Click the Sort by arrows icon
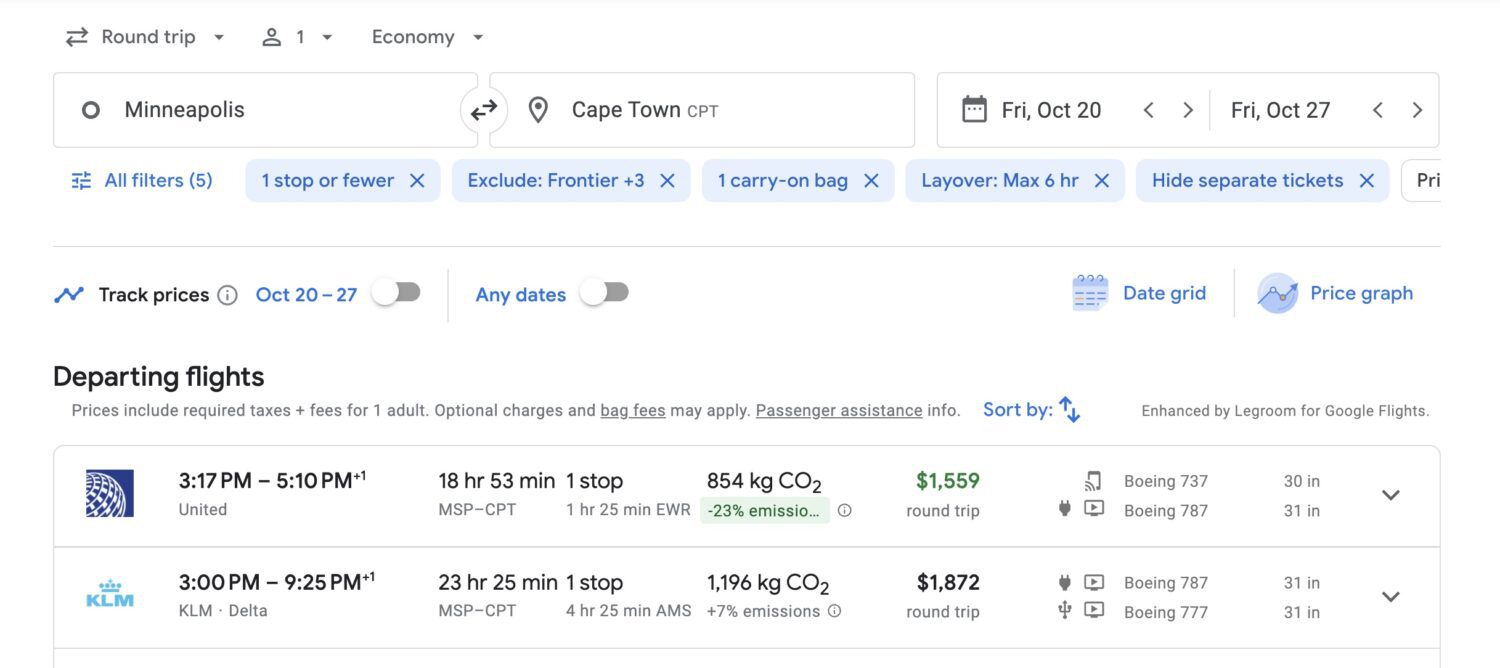This screenshot has height=668, width=1500. click(x=1069, y=410)
